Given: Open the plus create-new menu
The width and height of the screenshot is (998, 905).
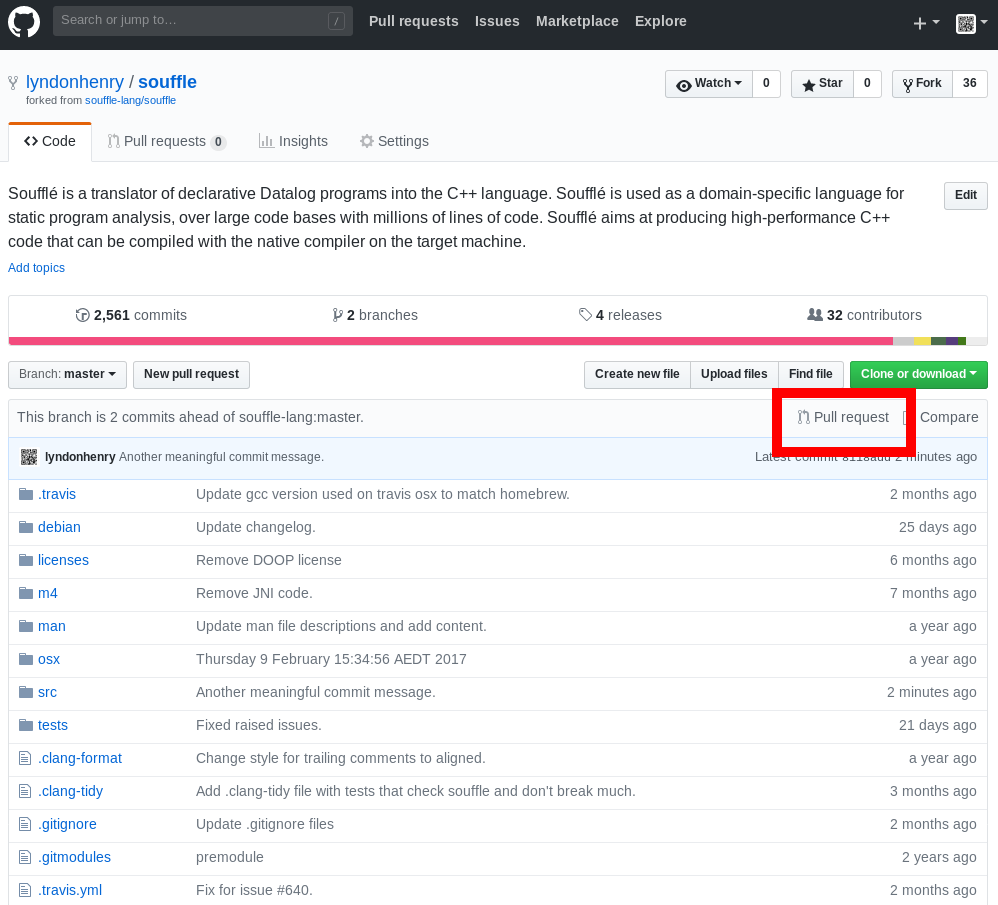Looking at the screenshot, I should pos(926,23).
